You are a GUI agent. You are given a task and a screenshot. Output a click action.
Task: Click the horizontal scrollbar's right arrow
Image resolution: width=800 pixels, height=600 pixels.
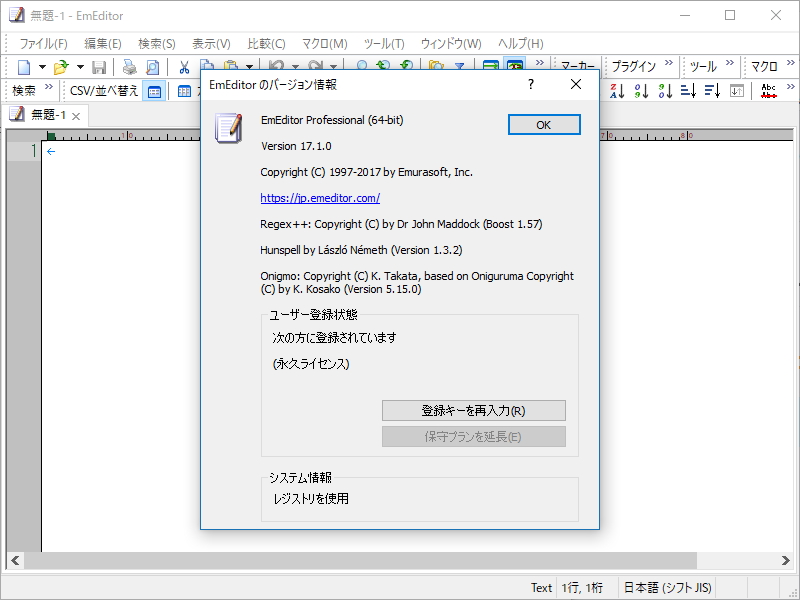[786, 561]
